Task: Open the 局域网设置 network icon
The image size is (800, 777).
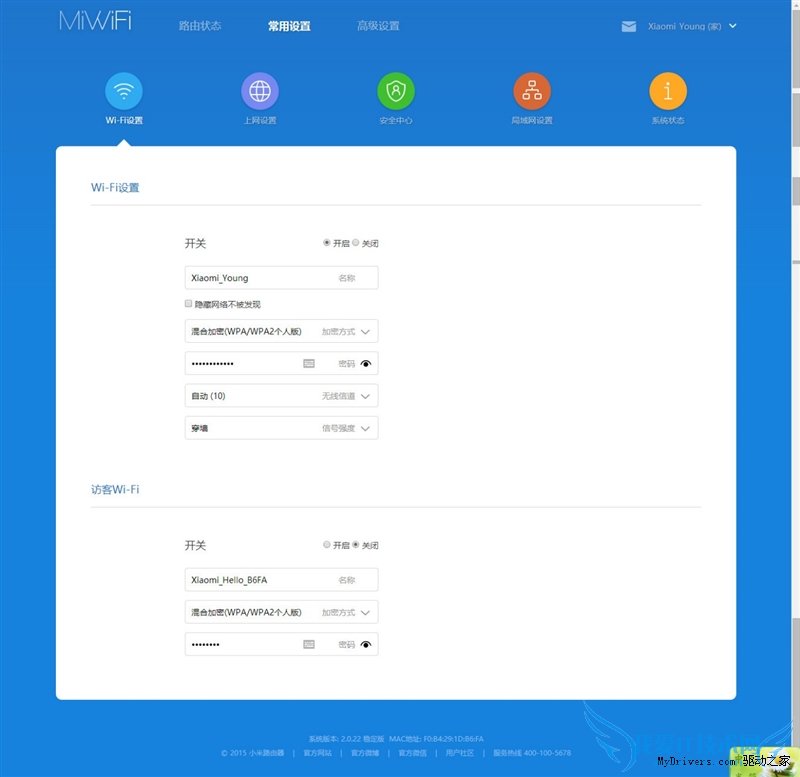Action: click(x=532, y=91)
